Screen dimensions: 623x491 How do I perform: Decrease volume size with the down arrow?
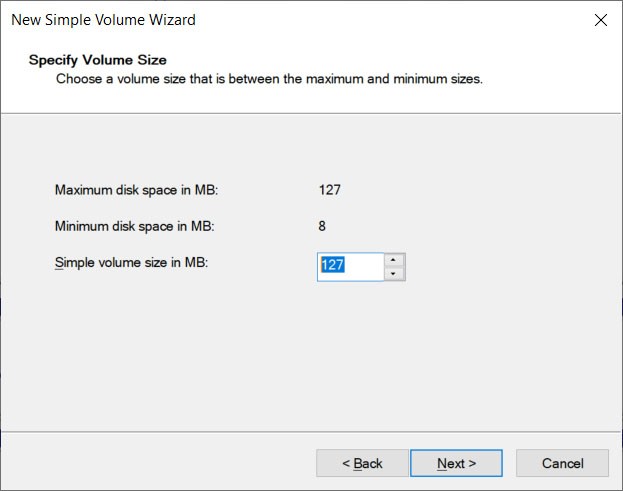395,274
